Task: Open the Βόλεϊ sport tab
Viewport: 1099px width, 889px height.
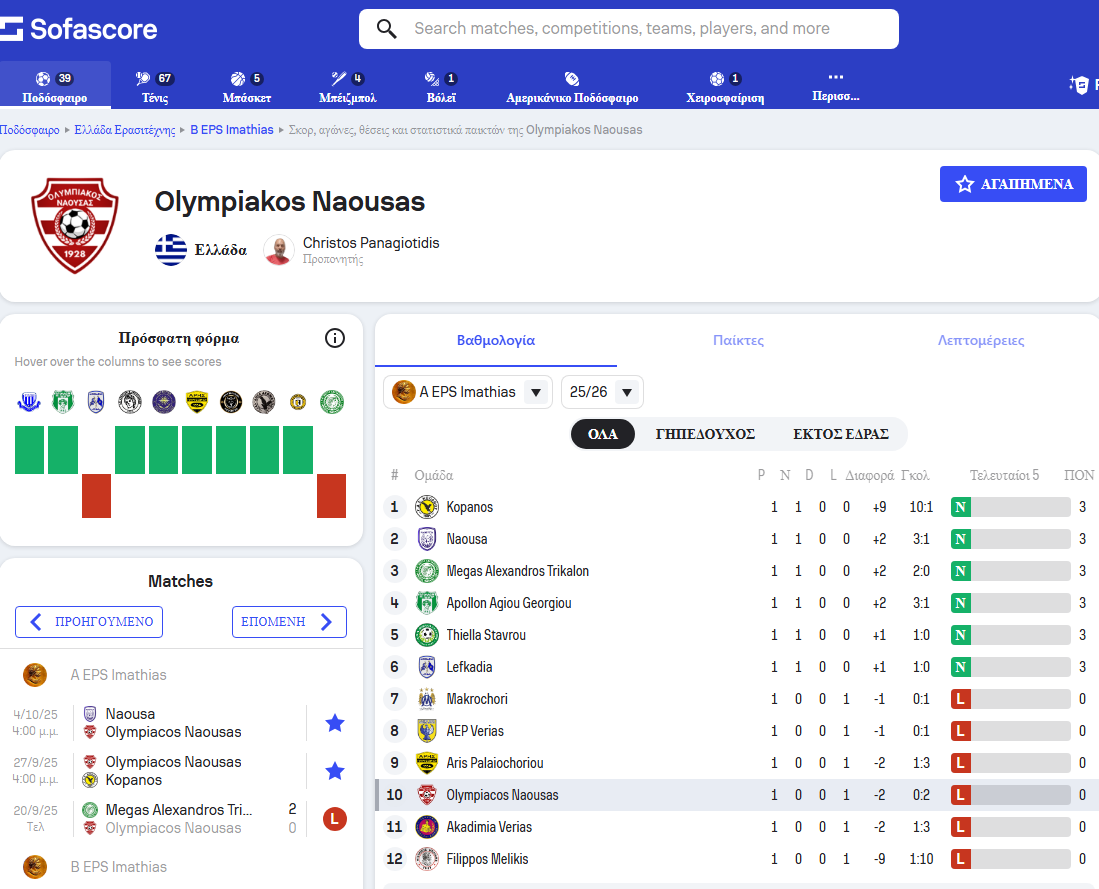Action: 442,86
